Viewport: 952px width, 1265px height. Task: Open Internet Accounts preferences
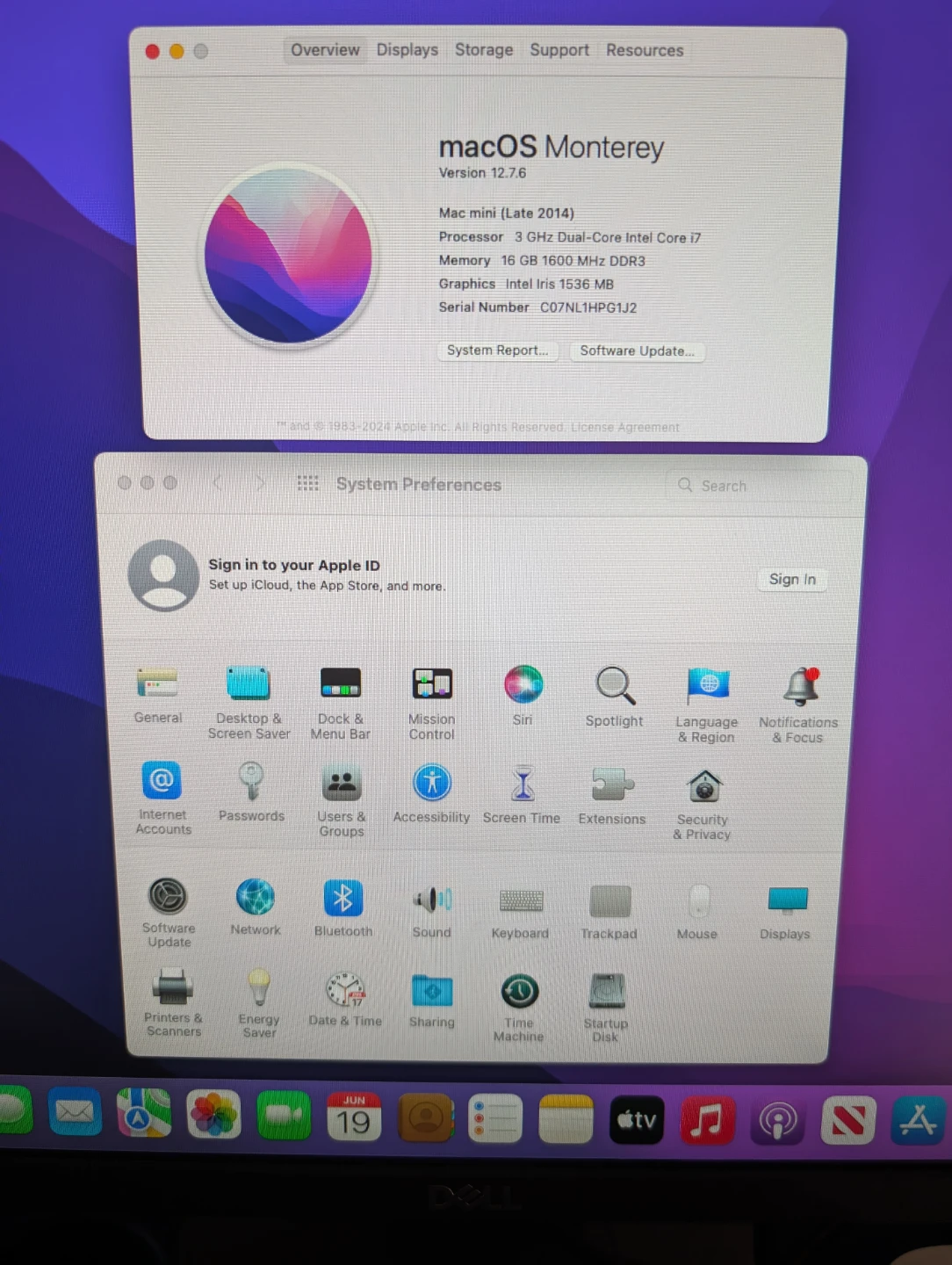tap(162, 782)
